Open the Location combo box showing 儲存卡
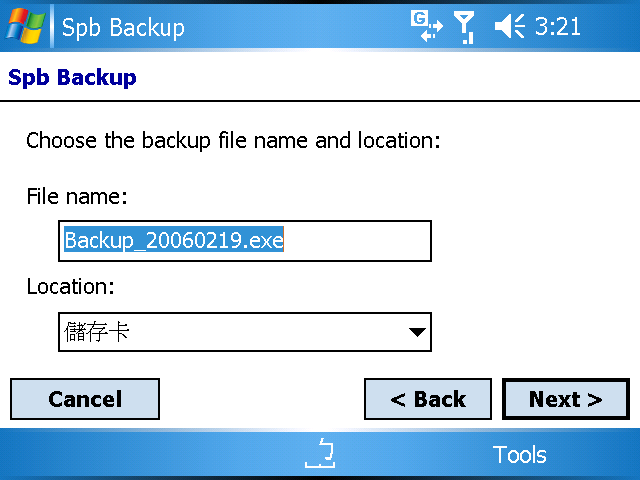The height and width of the screenshot is (480, 640). [245, 332]
